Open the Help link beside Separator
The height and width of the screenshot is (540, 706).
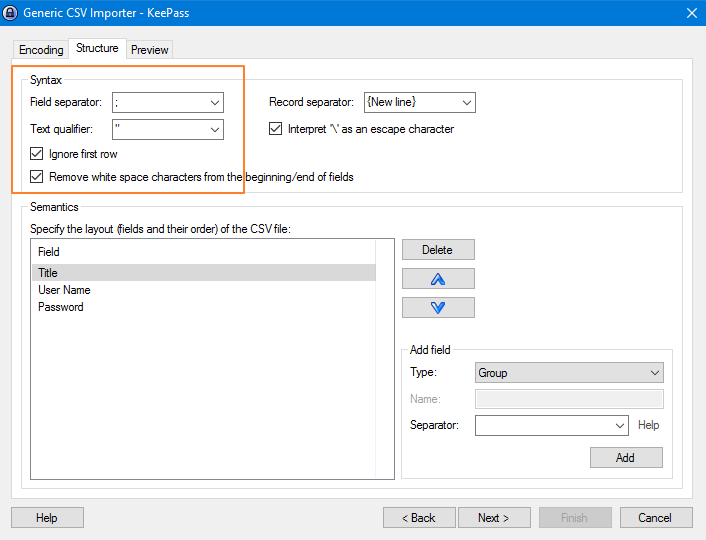click(649, 425)
